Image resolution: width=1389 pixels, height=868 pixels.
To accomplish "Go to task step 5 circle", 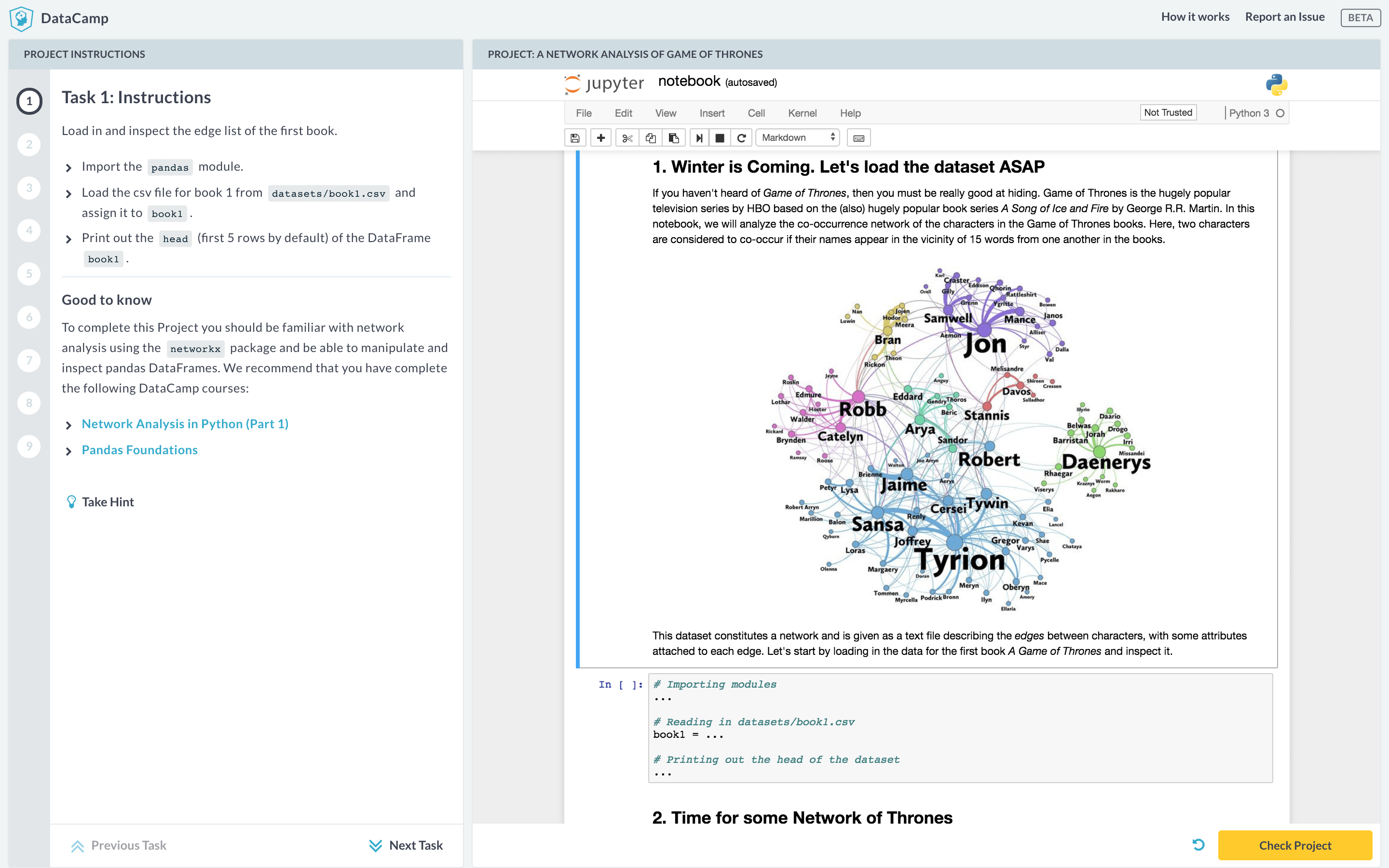I will 29,274.
